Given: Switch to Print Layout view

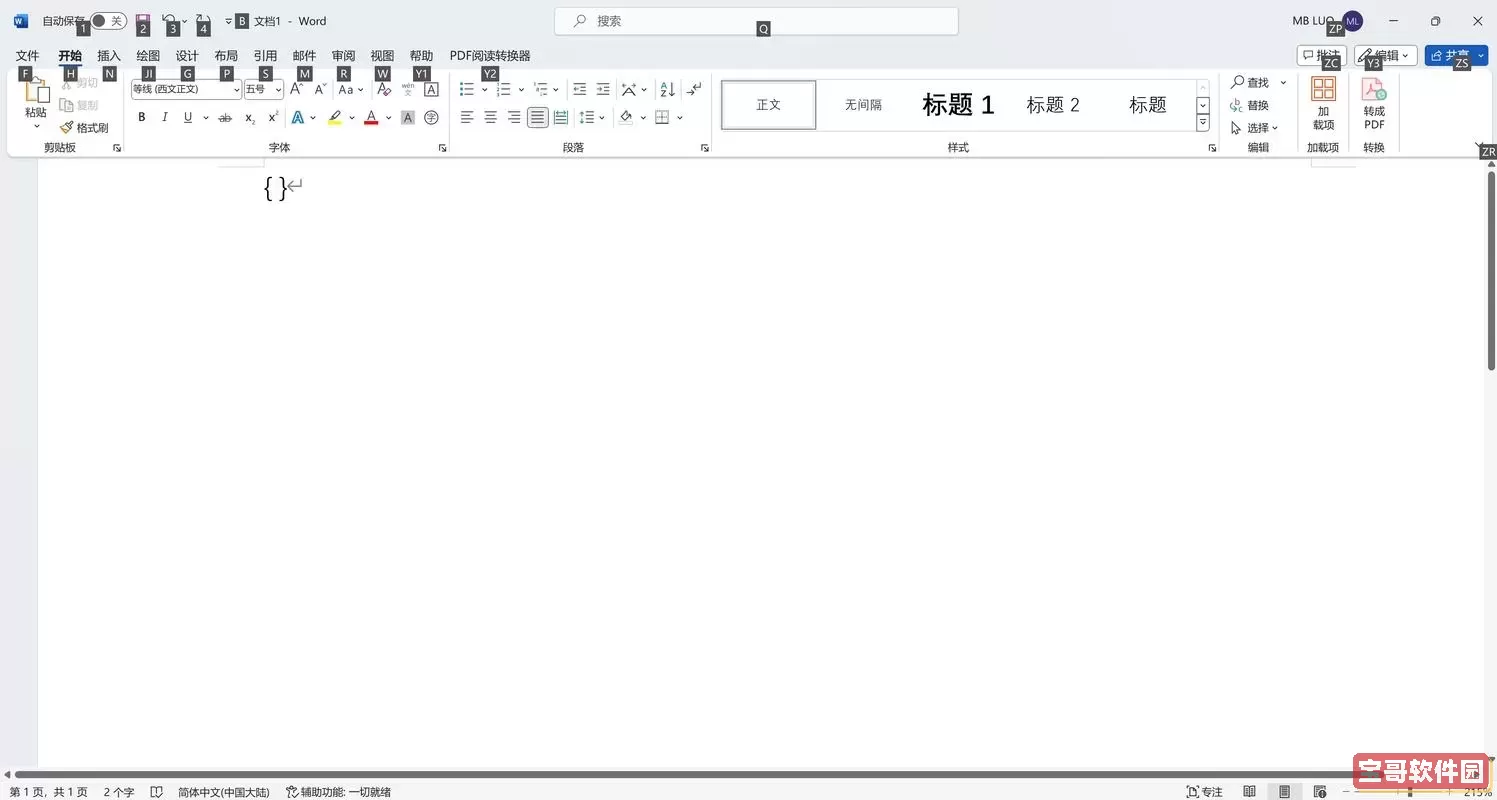Looking at the screenshot, I should click(1285, 792).
